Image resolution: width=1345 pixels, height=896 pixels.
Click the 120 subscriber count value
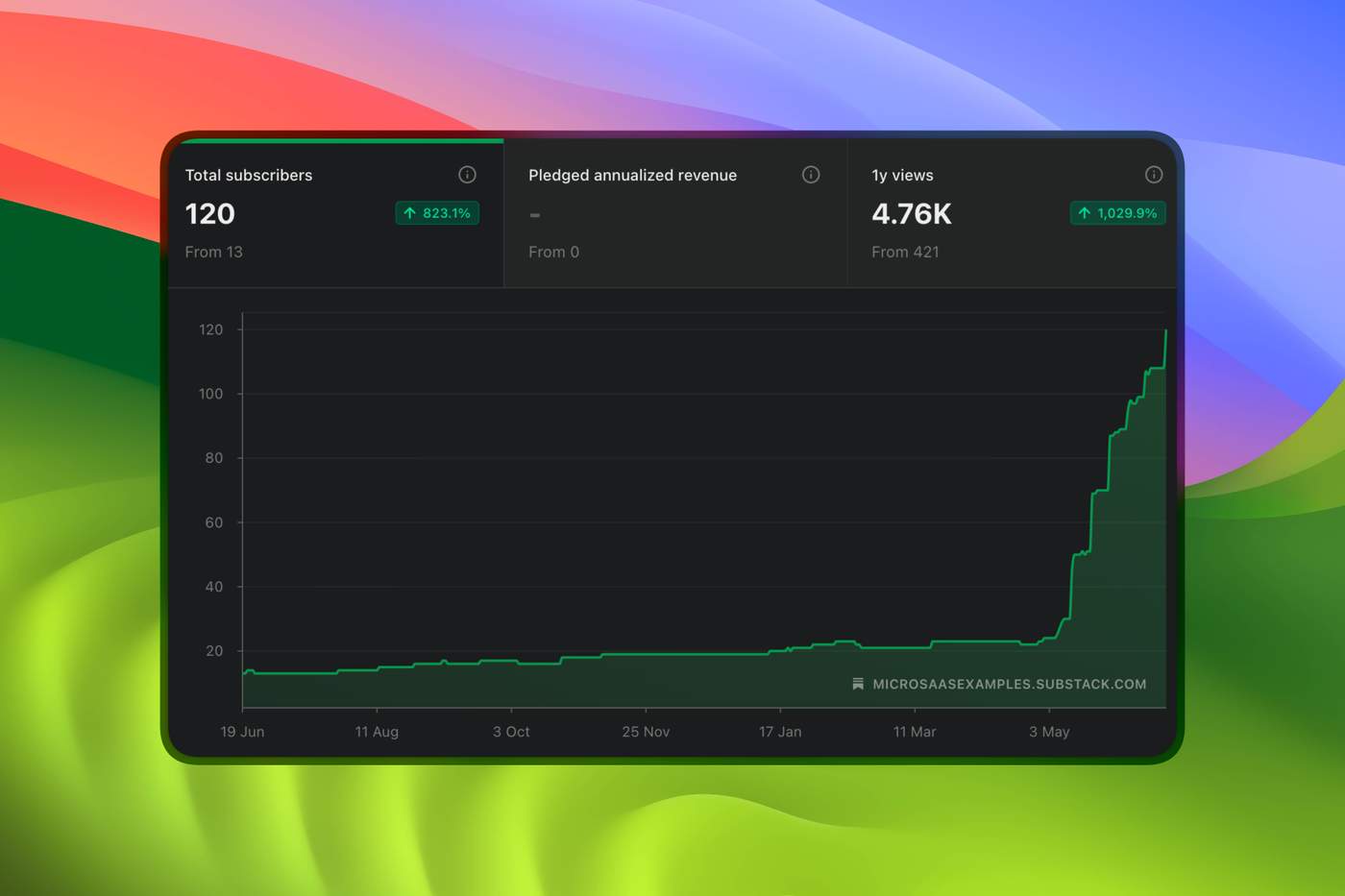[x=210, y=213]
